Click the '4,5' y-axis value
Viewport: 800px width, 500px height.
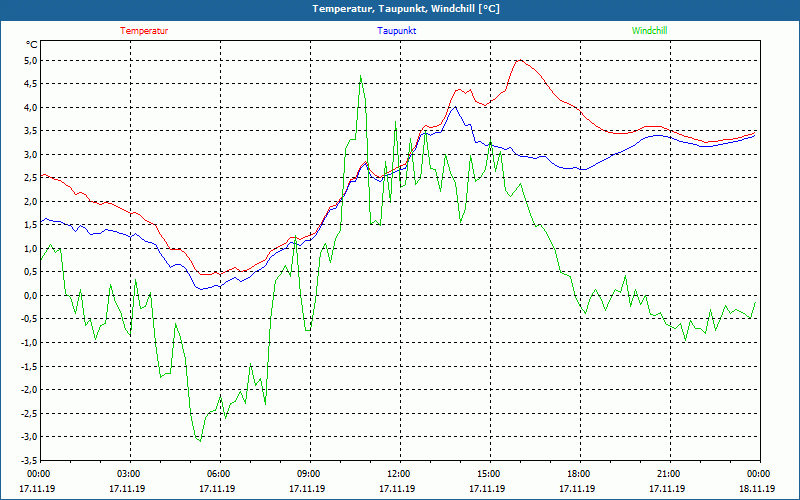[31, 84]
